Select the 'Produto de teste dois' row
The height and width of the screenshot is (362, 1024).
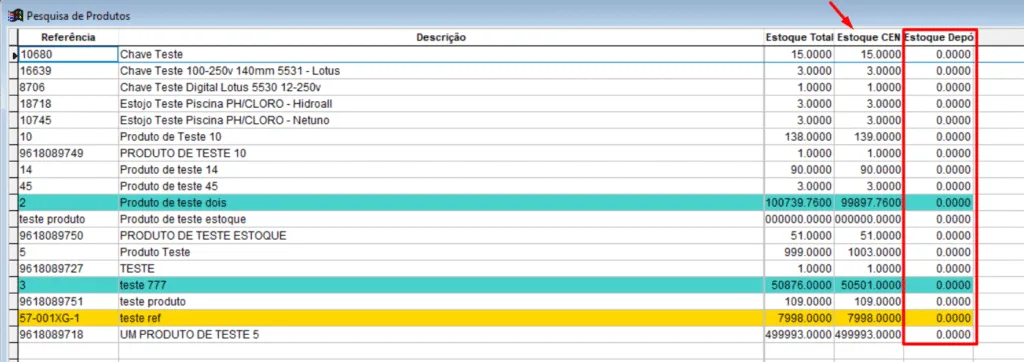pyautogui.click(x=496, y=203)
